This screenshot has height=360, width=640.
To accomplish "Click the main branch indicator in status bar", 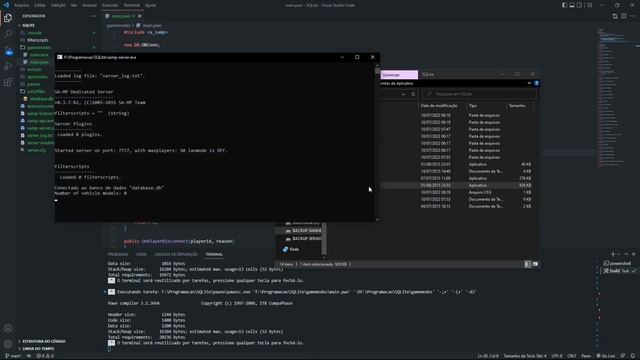I will 13,356.
